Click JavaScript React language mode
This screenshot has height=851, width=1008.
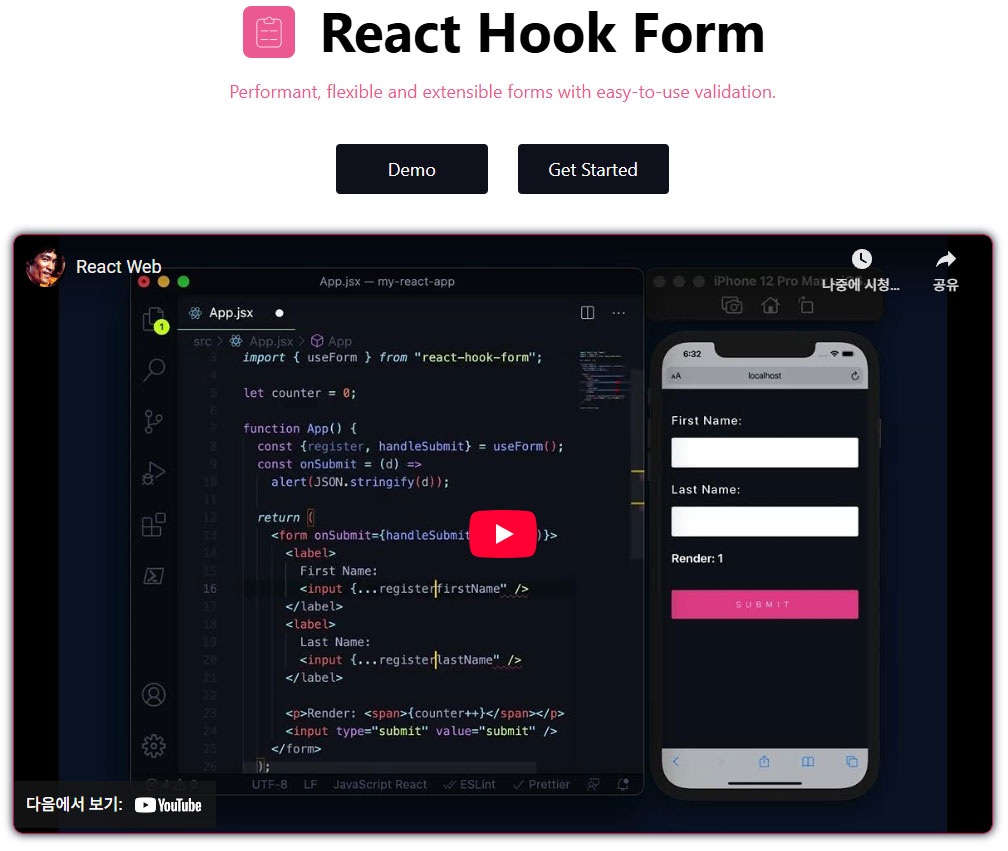379,785
